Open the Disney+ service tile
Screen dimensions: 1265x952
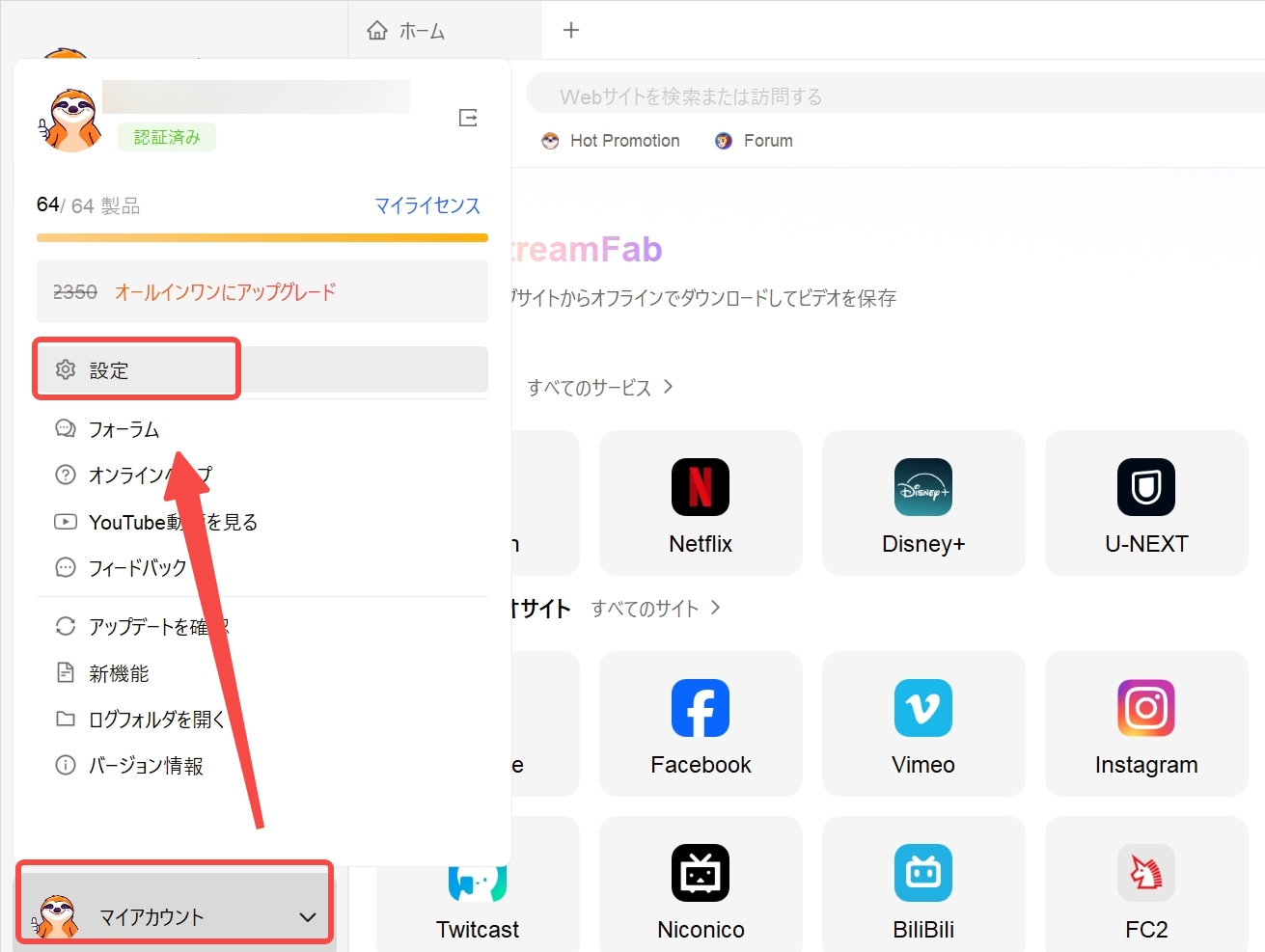[923, 503]
